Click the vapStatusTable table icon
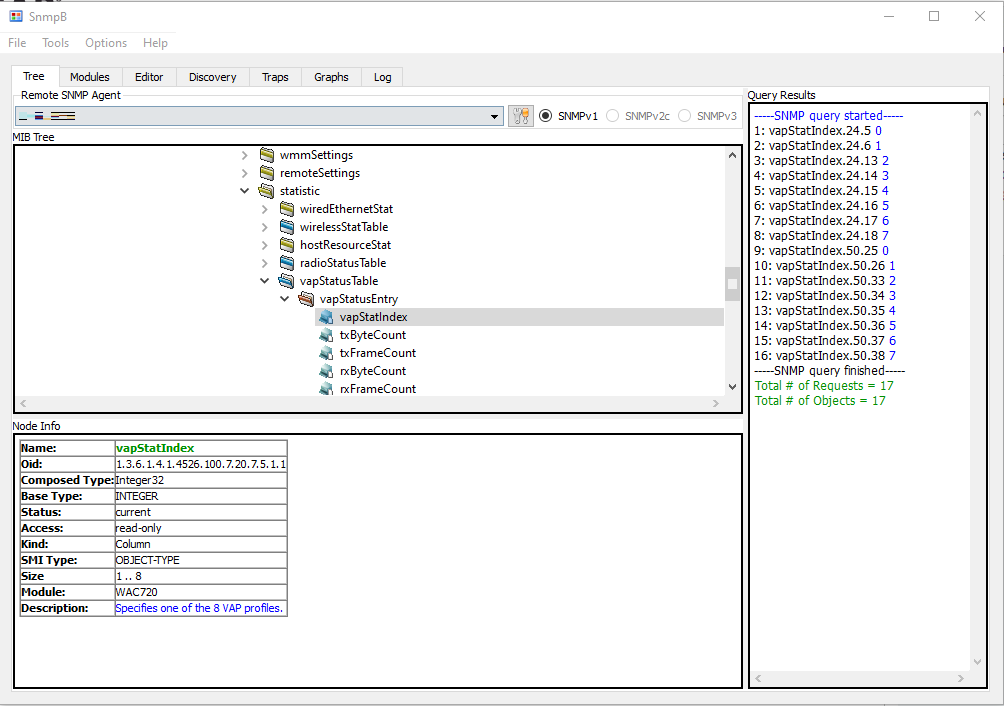This screenshot has width=1004, height=706. point(287,280)
